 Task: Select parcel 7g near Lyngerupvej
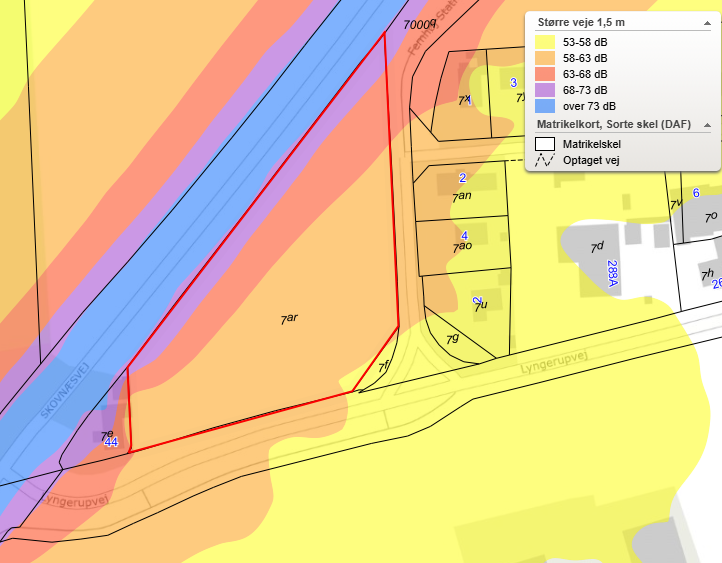(453, 338)
